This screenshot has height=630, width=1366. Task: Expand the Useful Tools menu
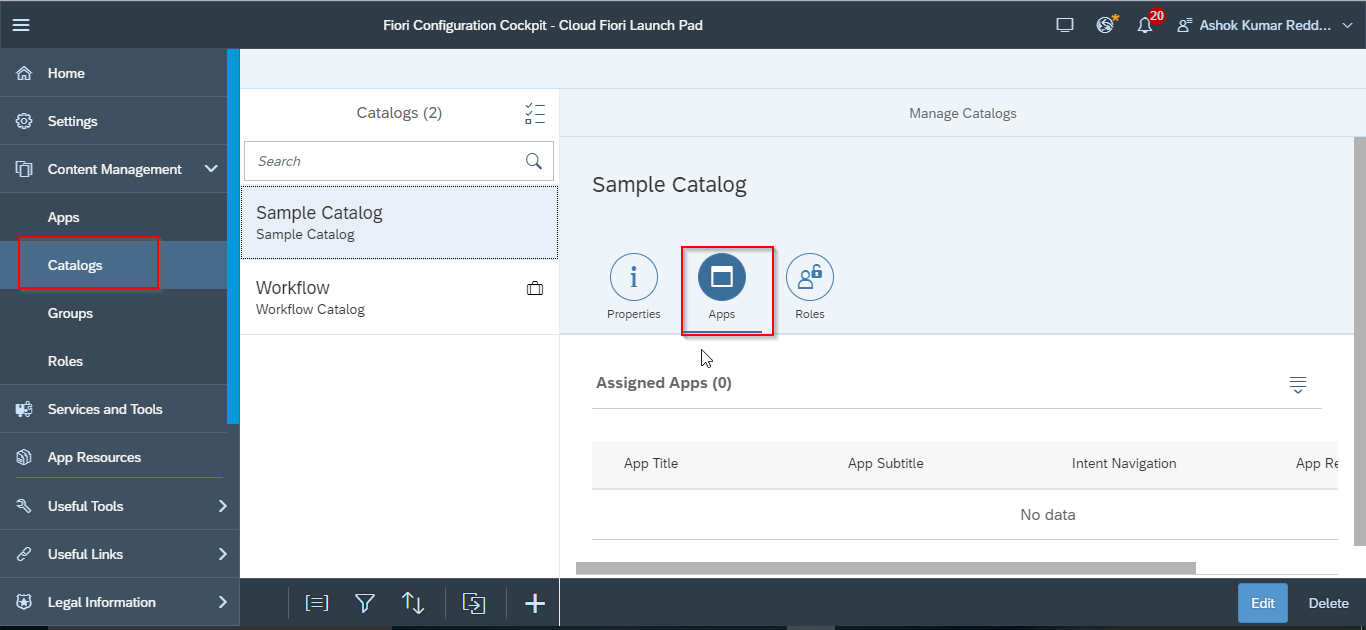pos(222,506)
